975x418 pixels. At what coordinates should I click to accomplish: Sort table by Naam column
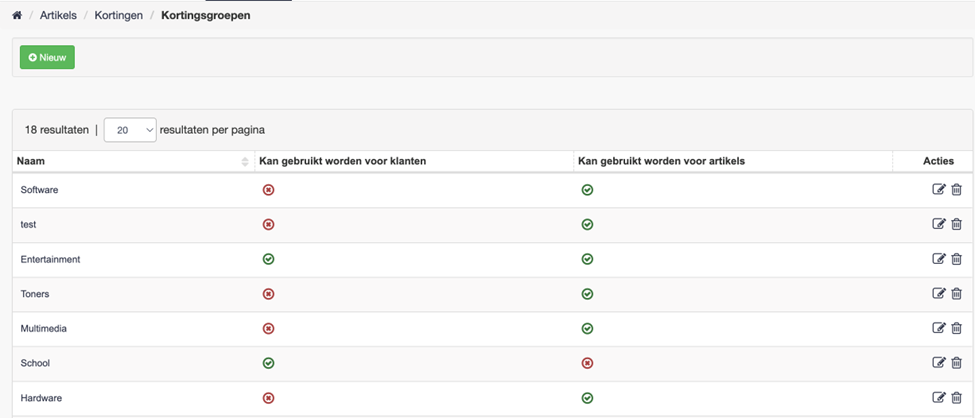coord(133,162)
